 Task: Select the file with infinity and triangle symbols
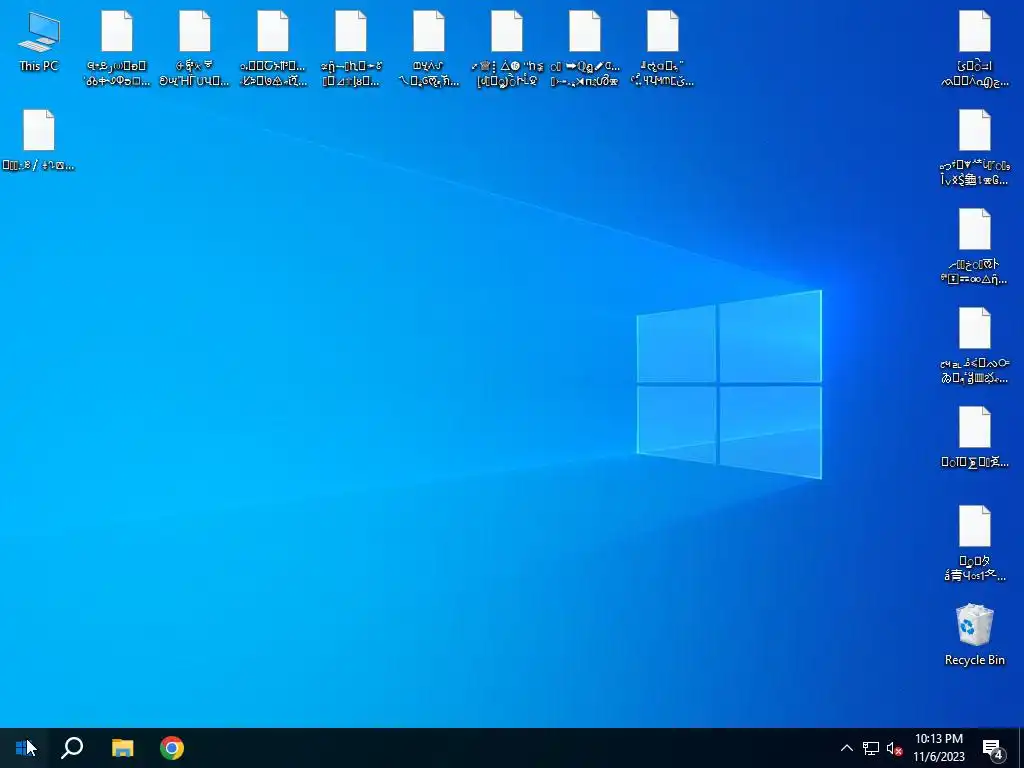(x=974, y=247)
